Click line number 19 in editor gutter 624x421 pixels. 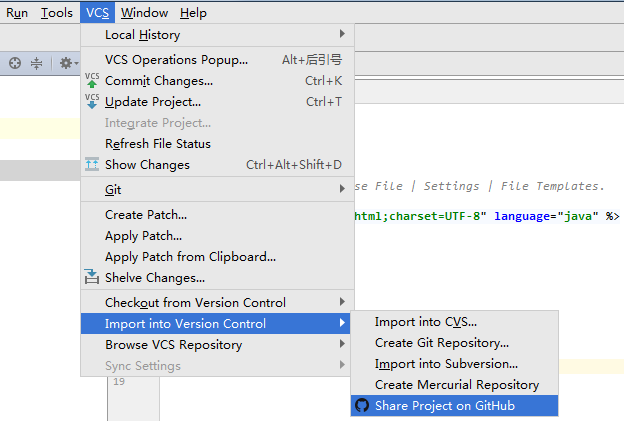coord(119,382)
